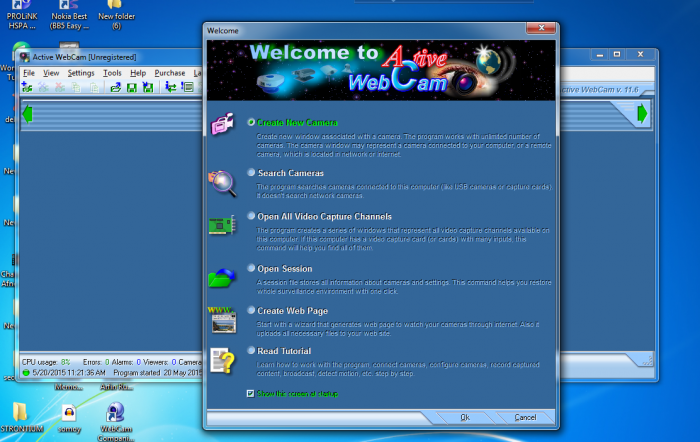Click the Active WebCam v. 11.6 label
The height and width of the screenshot is (442, 700).
pos(600,90)
